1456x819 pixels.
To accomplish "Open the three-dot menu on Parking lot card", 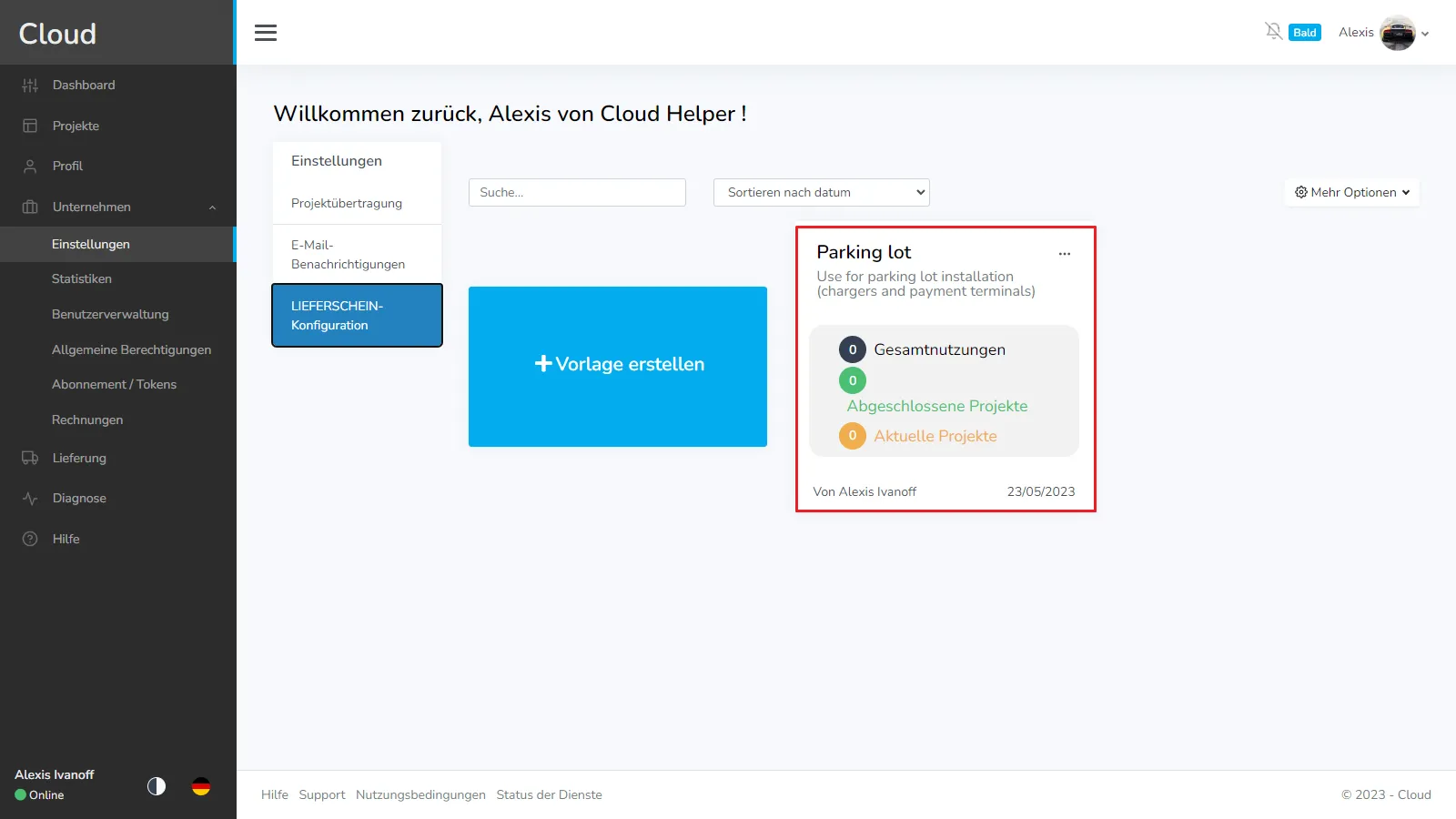I will (x=1065, y=254).
